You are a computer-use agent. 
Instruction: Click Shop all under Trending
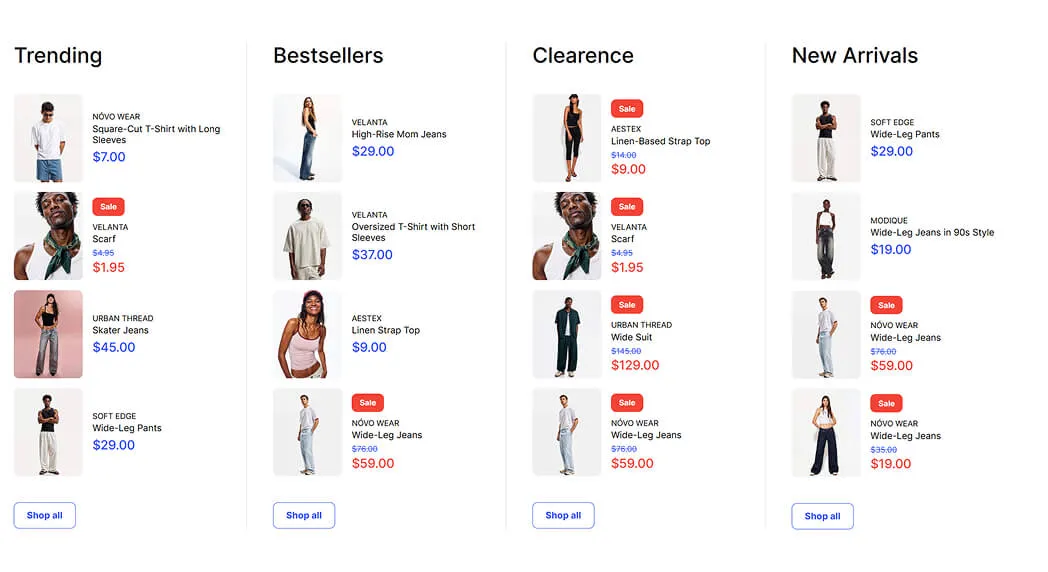44,515
